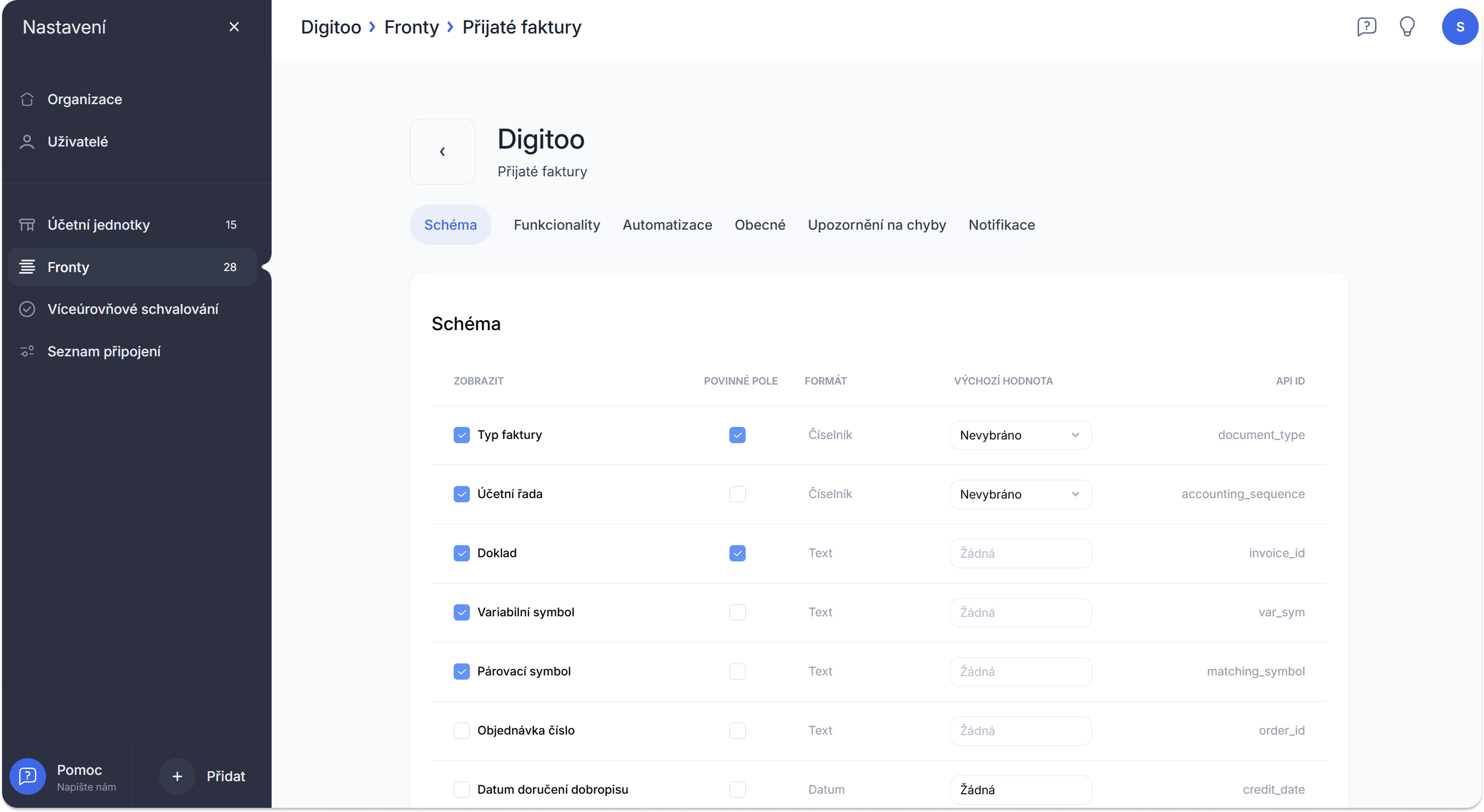Enable the required field checkbox for Účetní řada
Viewport: 1484px width, 812px height.
737,494
